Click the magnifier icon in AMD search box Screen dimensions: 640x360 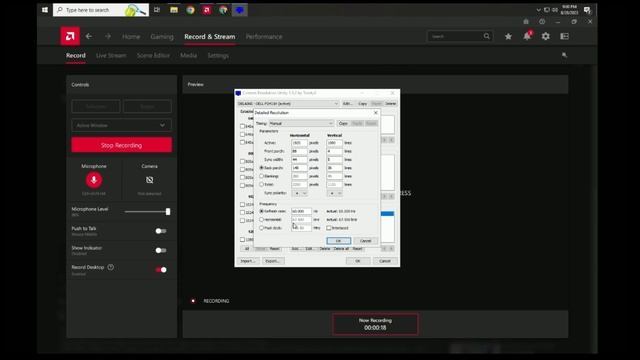coord(487,36)
